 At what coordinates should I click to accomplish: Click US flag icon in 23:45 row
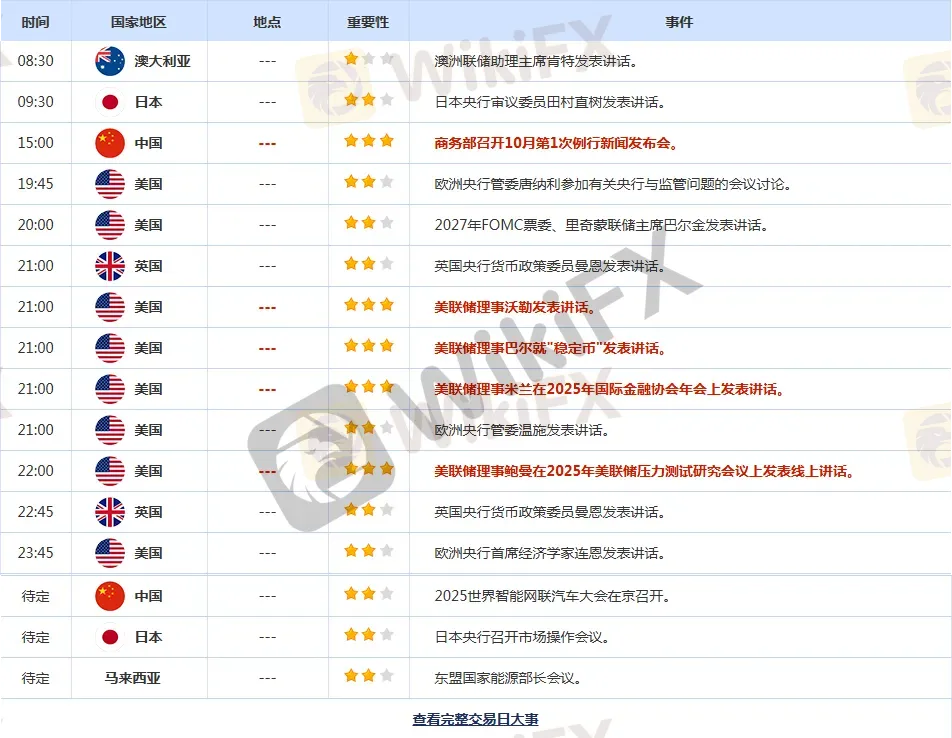[110, 553]
